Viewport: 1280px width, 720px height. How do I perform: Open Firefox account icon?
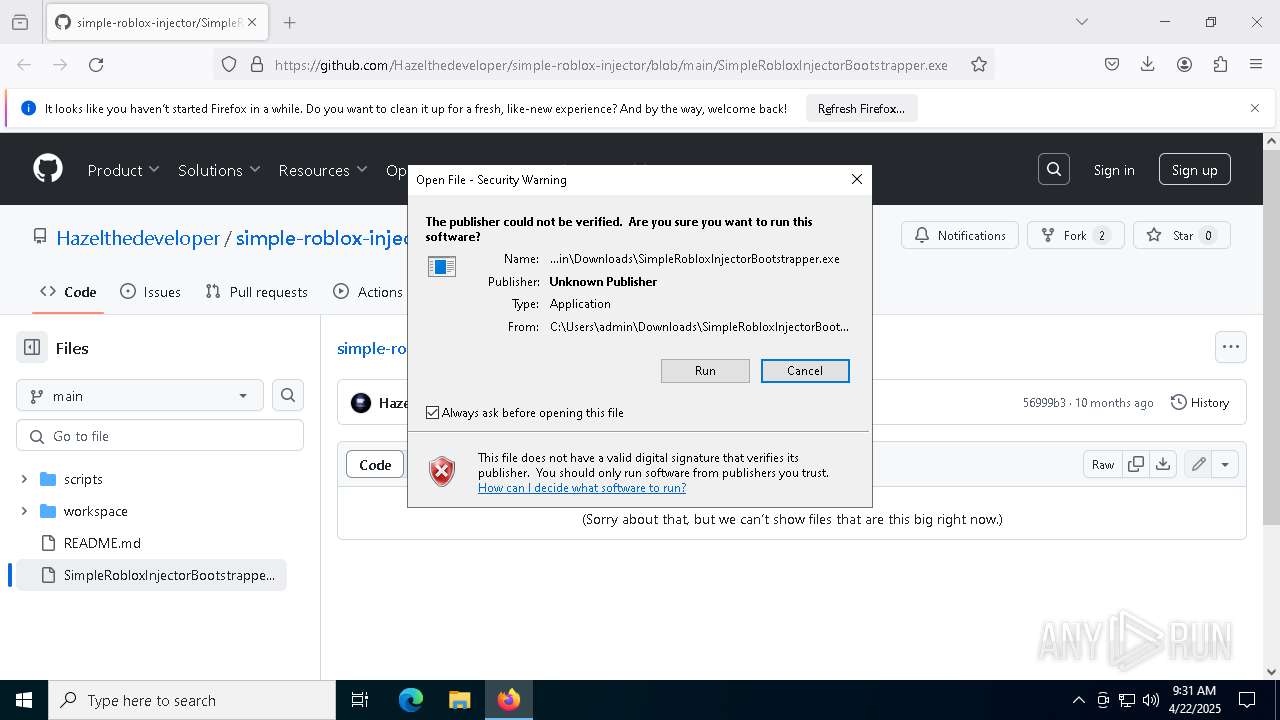(1184, 64)
